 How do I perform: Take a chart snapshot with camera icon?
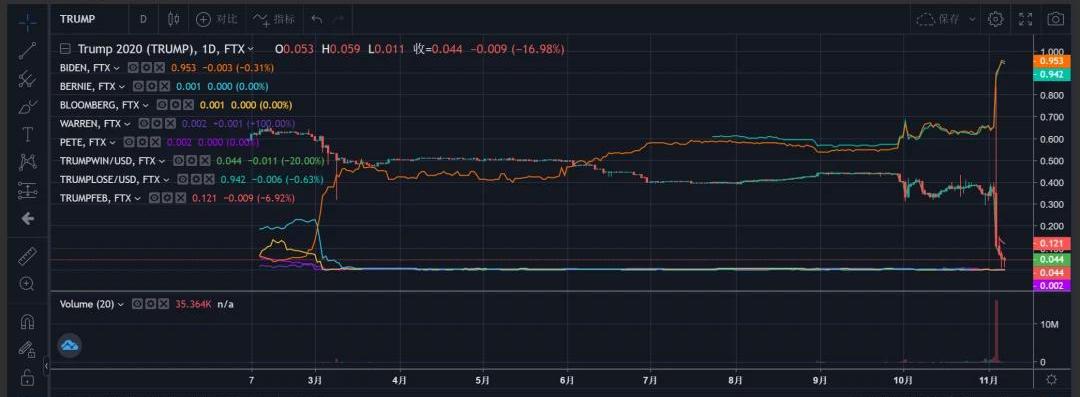[x=1055, y=19]
